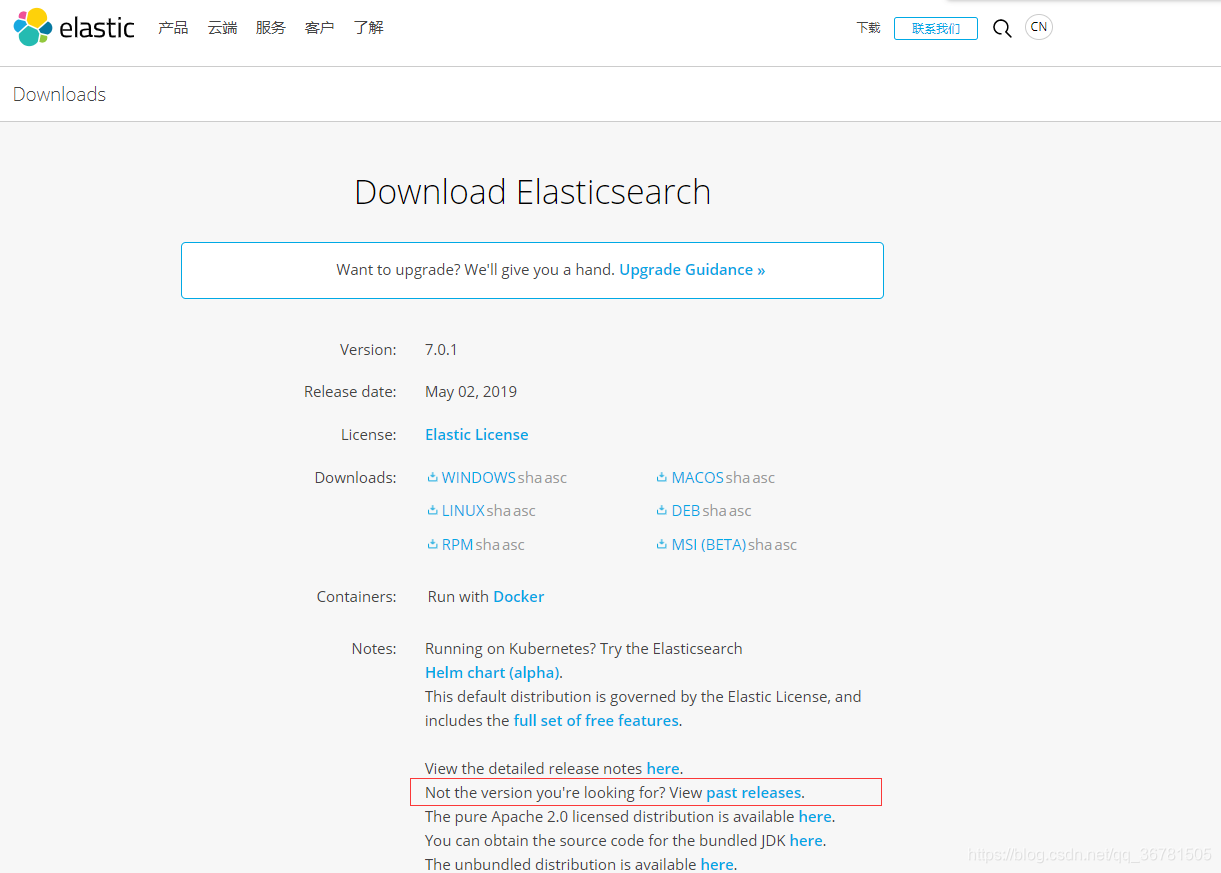Click the 下载 link in header
The width and height of the screenshot is (1221, 873).
point(868,28)
